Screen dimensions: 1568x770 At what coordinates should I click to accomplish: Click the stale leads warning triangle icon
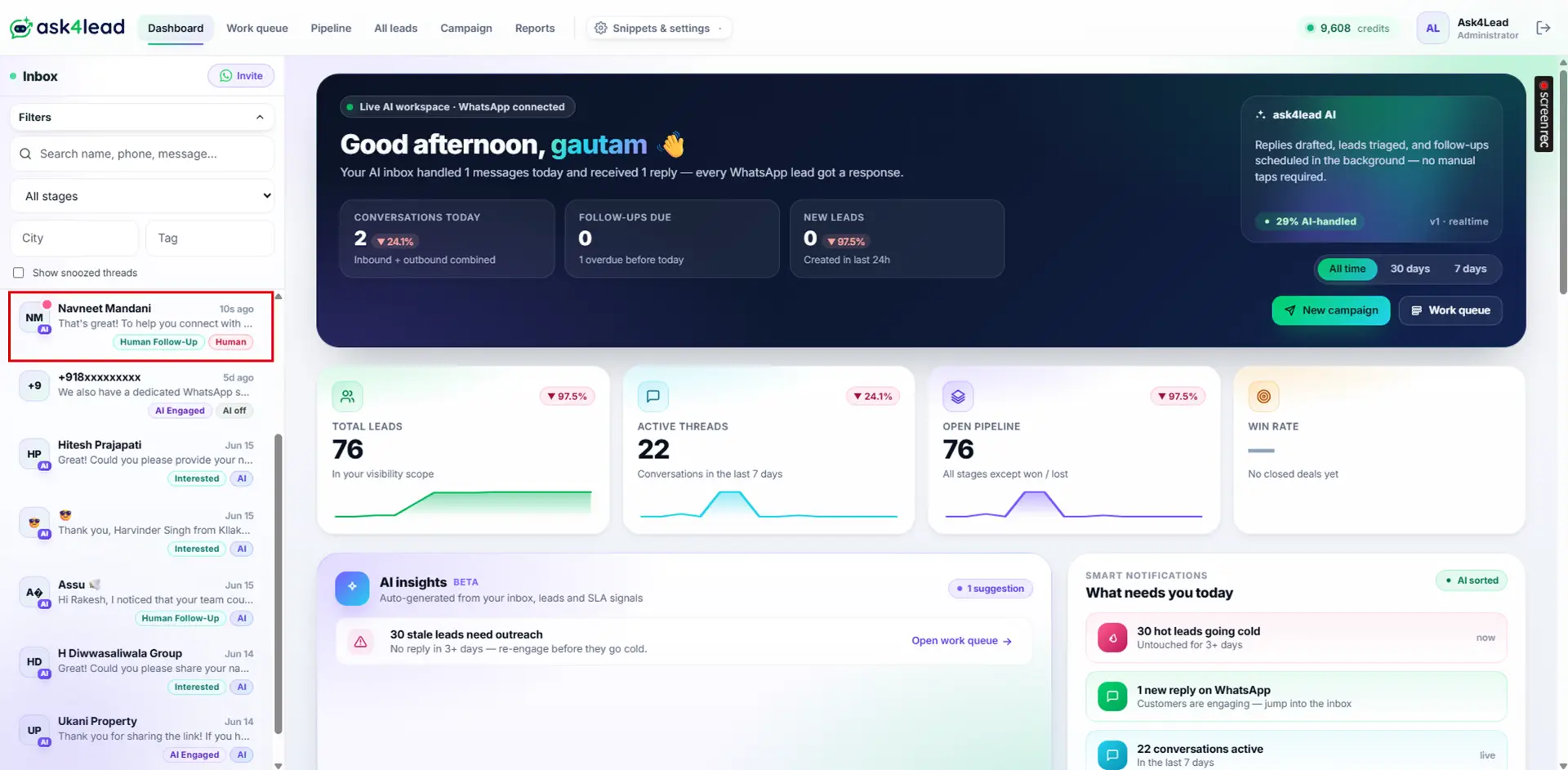tap(360, 642)
